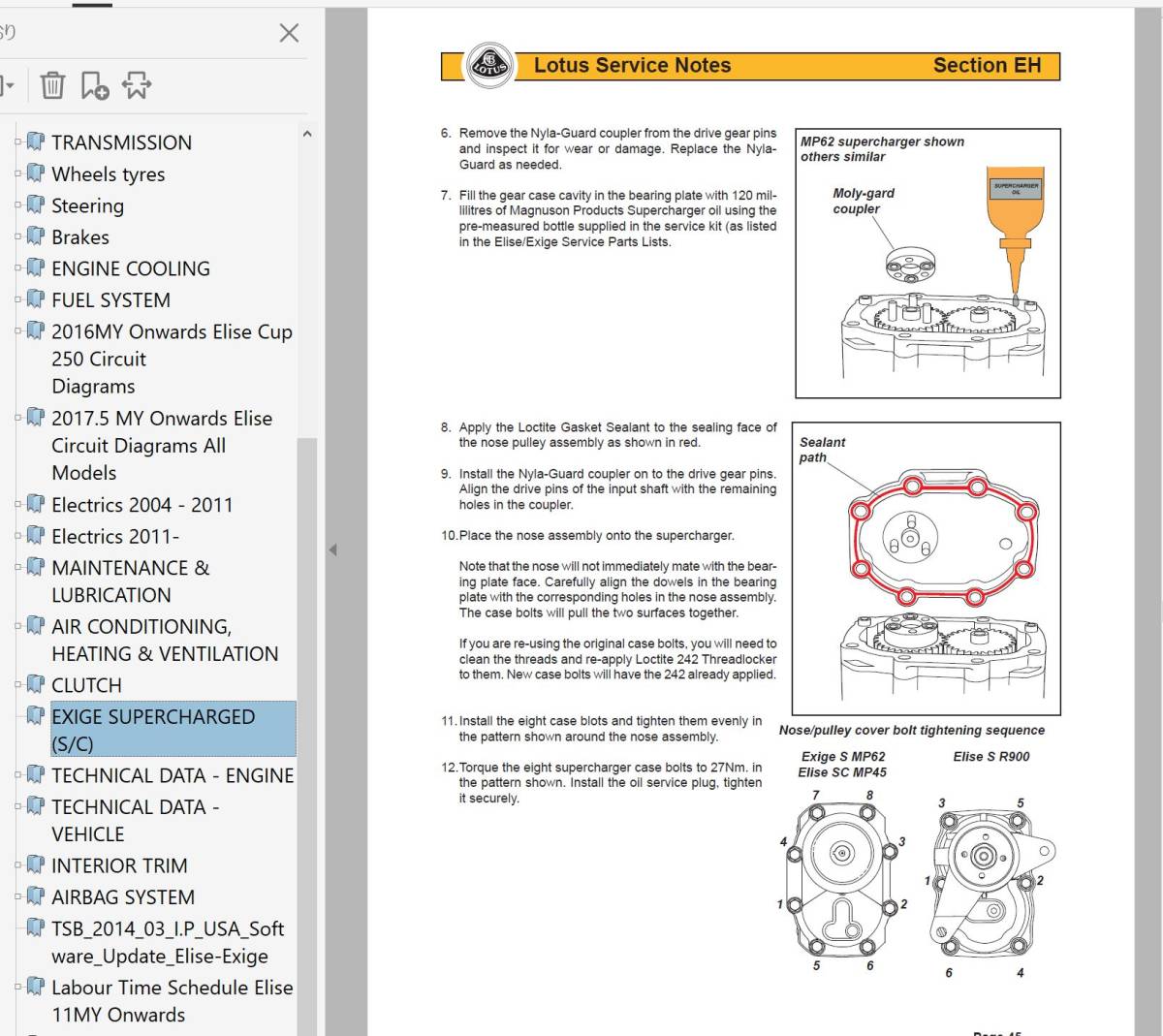Expand Labour Time Schedule Elise node

(17, 988)
